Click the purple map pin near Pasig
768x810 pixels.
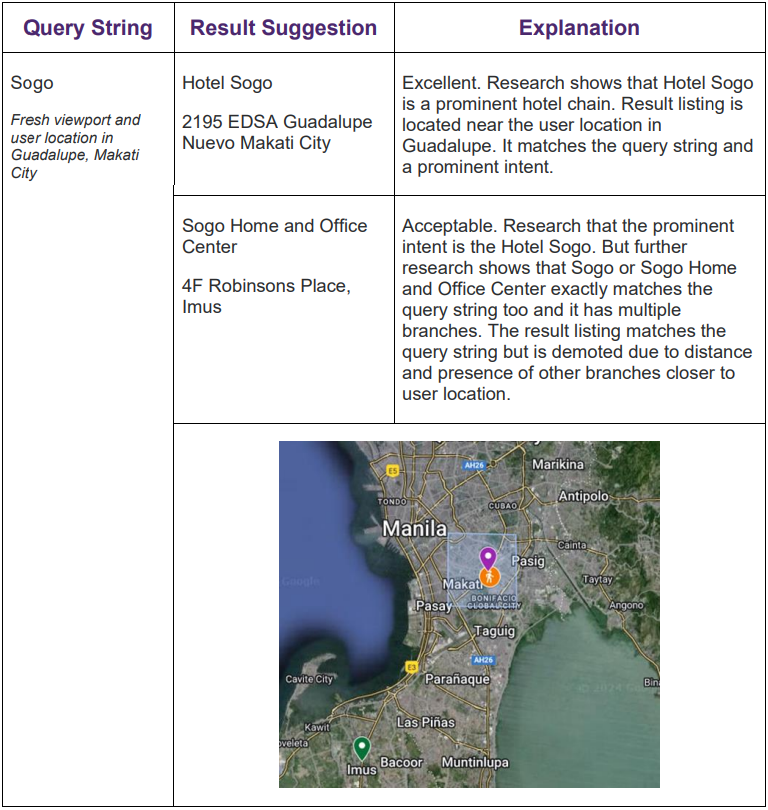coord(488,558)
